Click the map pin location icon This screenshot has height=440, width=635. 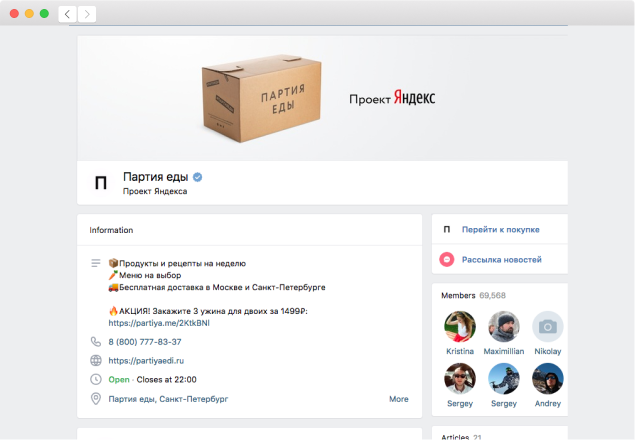click(x=96, y=398)
